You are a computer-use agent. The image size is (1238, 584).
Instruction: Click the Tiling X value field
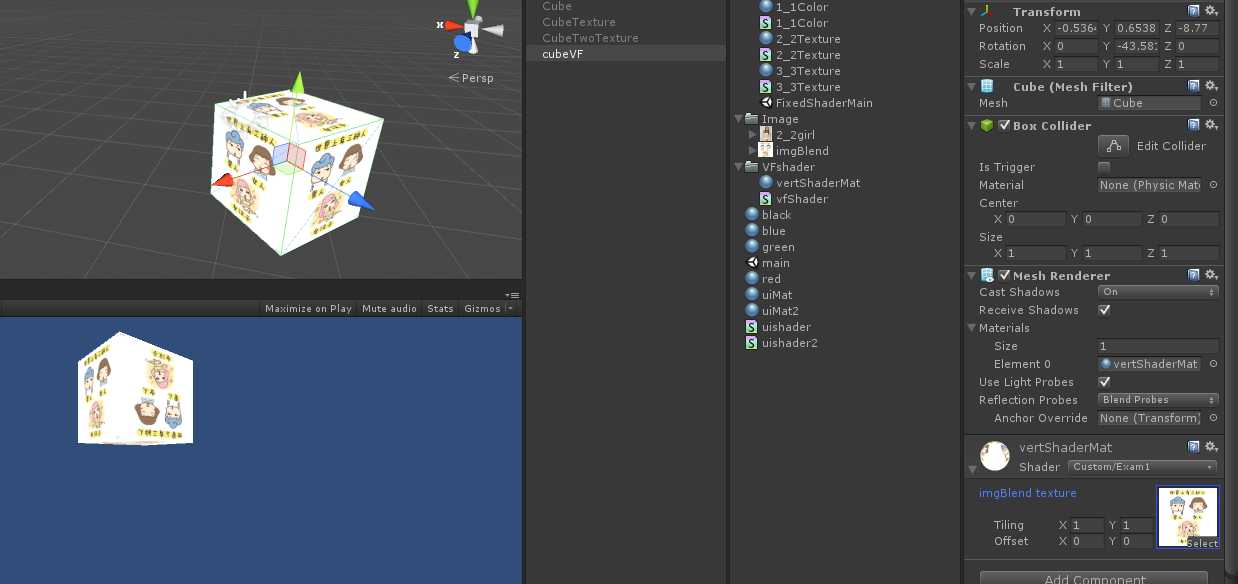click(x=1088, y=525)
